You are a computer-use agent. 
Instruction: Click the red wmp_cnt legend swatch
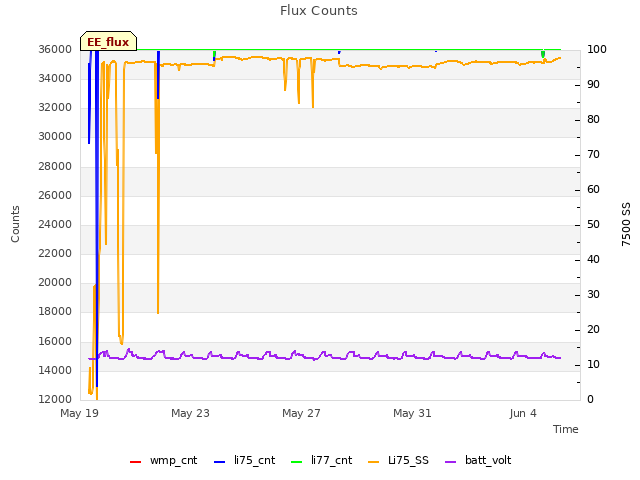pos(135,462)
